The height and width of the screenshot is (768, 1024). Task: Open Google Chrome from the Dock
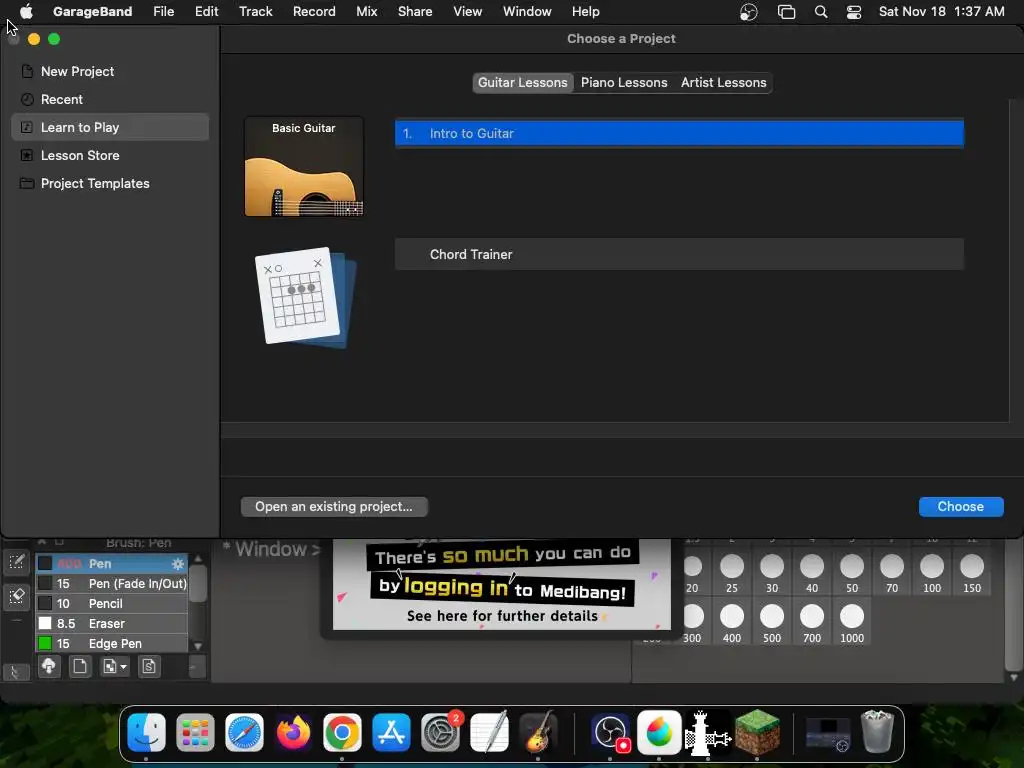click(342, 732)
